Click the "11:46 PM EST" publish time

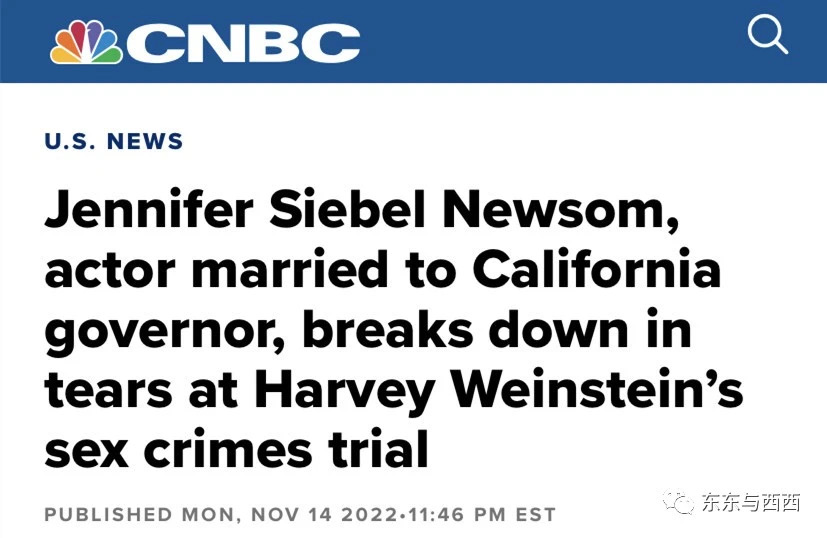pos(482,514)
